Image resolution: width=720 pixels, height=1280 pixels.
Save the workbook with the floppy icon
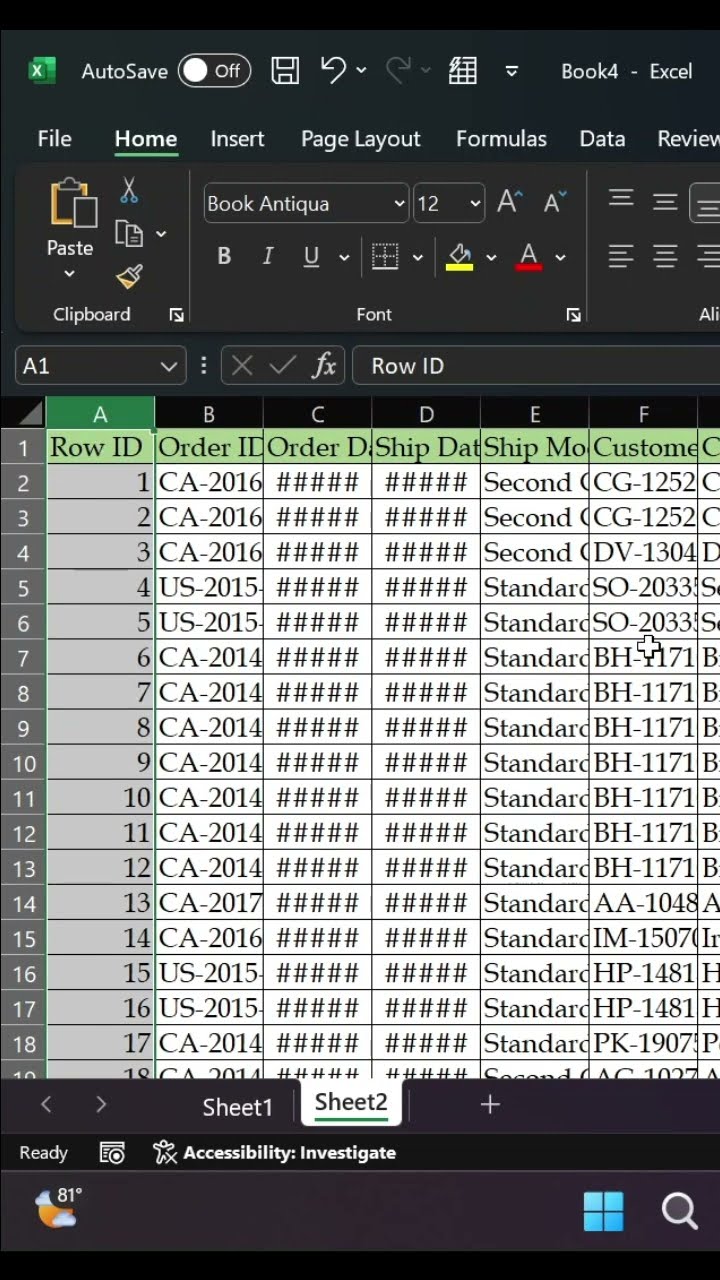[285, 70]
